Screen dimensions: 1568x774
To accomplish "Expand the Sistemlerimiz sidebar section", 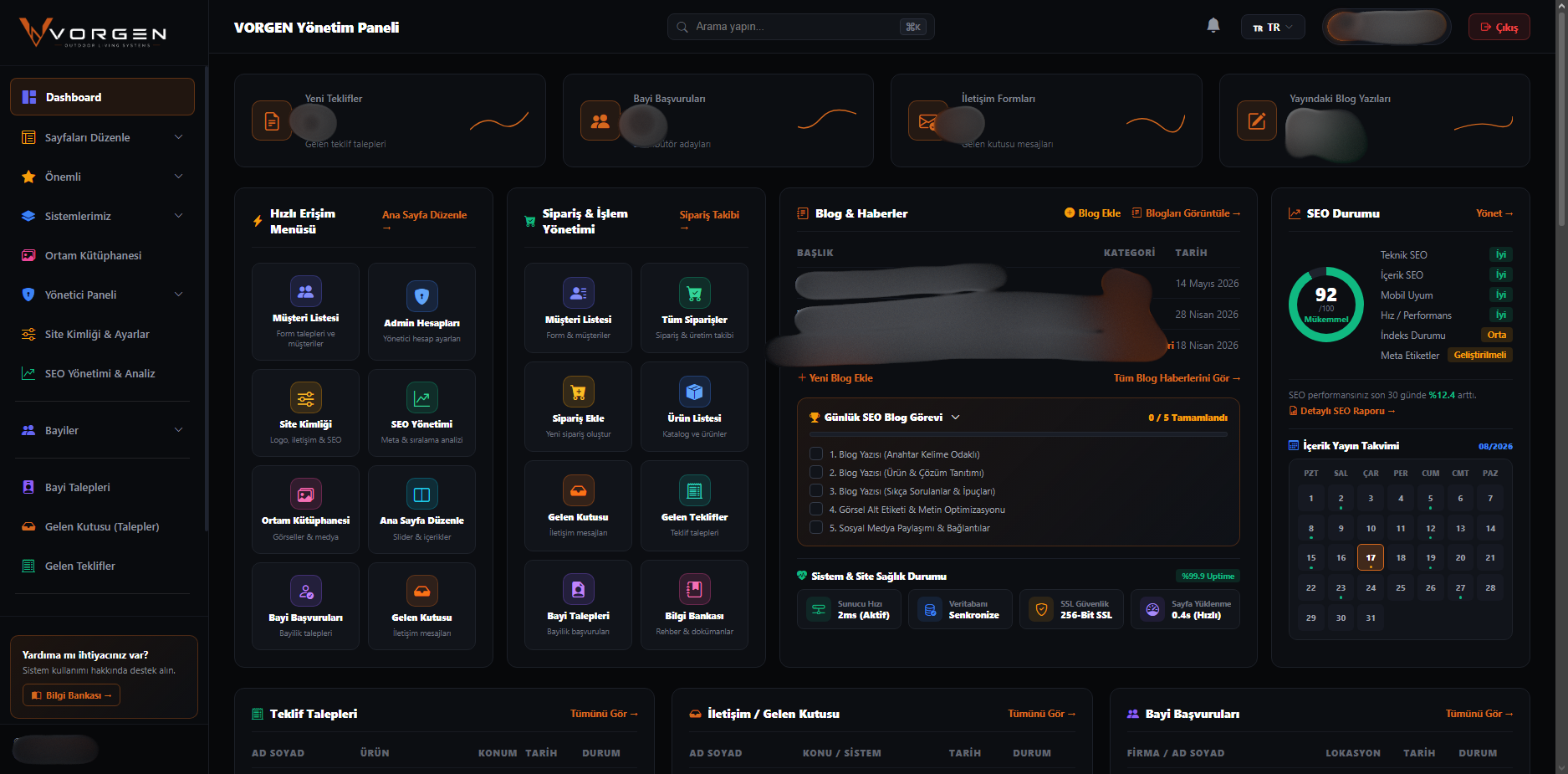I will [x=102, y=216].
